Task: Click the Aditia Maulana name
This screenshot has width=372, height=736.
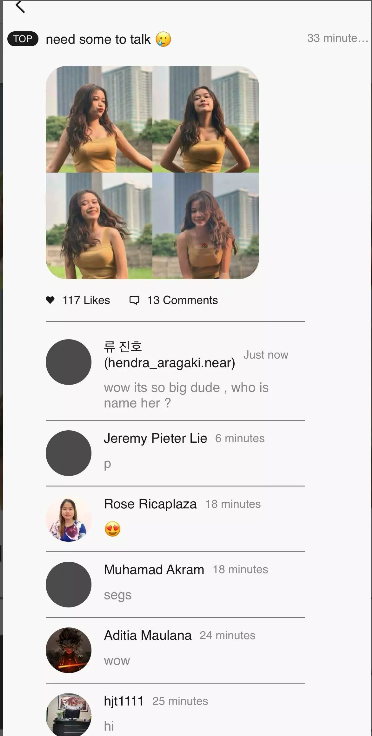Action: [x=148, y=636]
